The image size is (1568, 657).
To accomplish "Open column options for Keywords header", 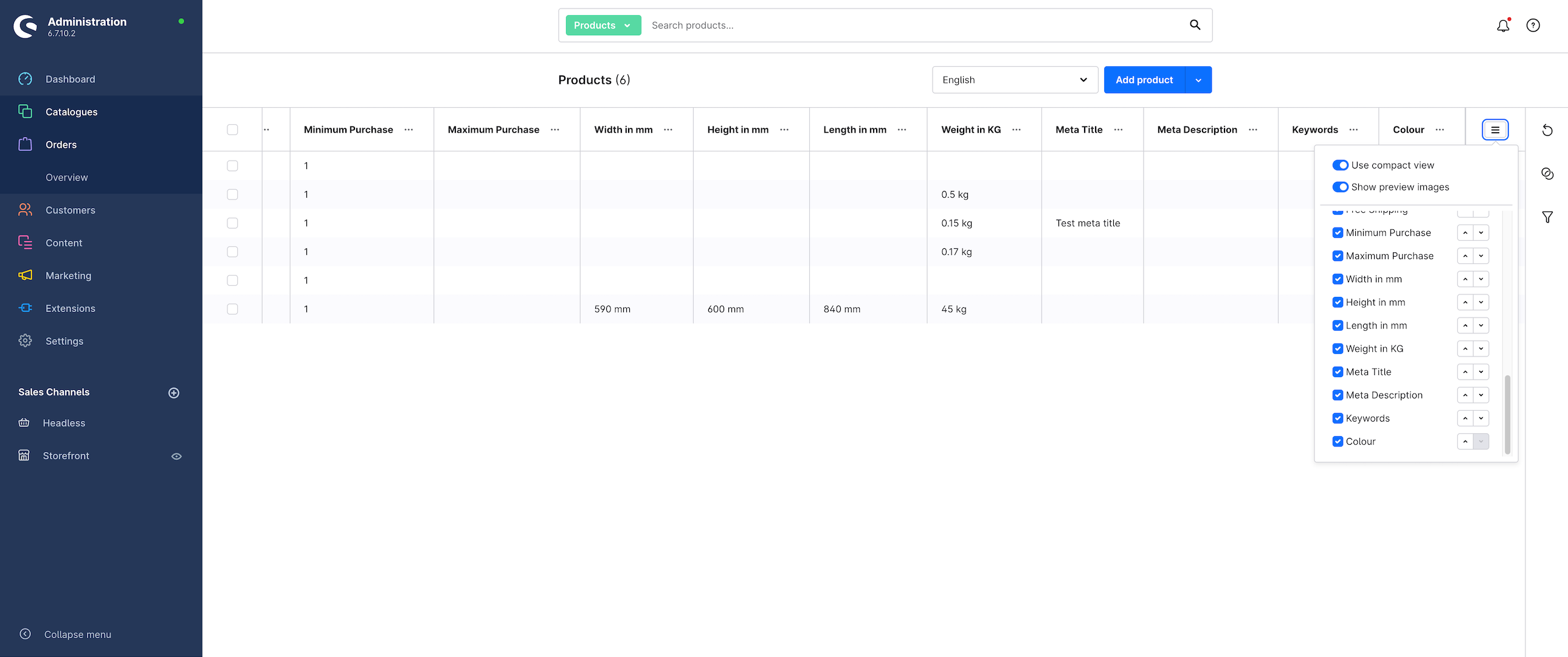I will tap(1353, 130).
